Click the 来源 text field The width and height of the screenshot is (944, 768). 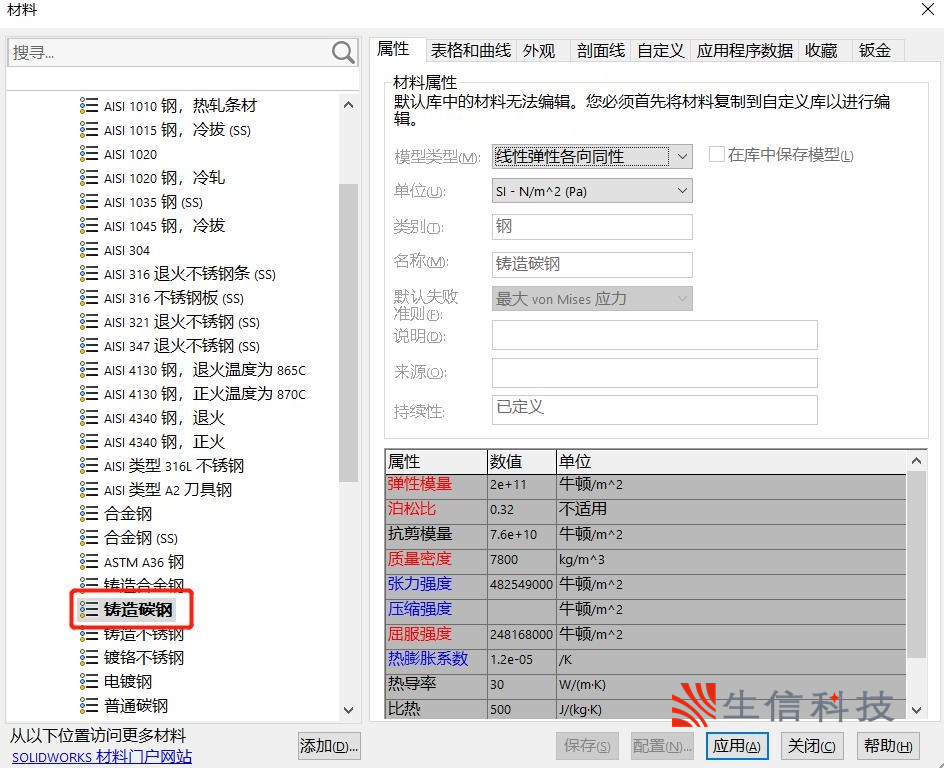coord(654,373)
